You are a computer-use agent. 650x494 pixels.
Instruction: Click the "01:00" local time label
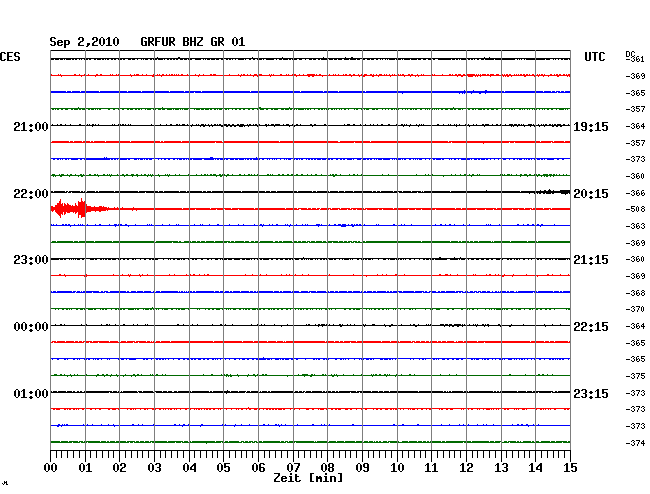[31, 393]
